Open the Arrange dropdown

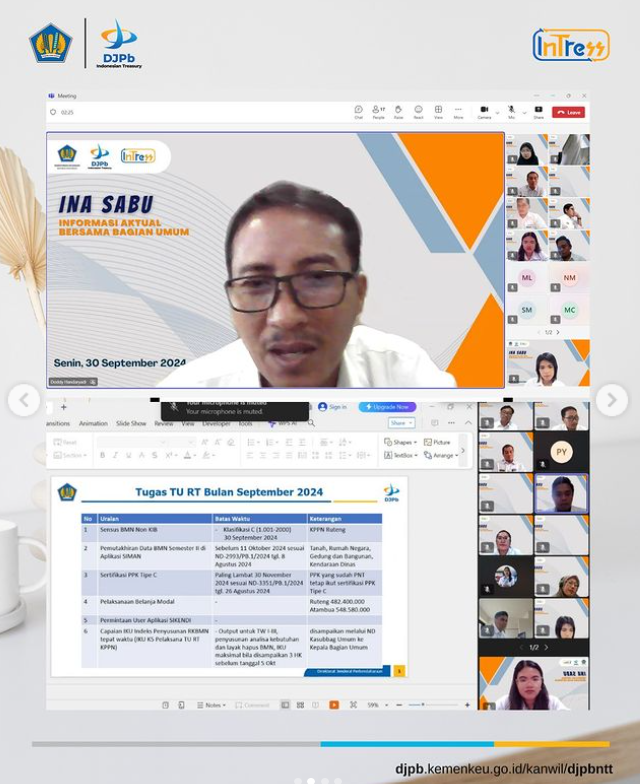[x=441, y=456]
